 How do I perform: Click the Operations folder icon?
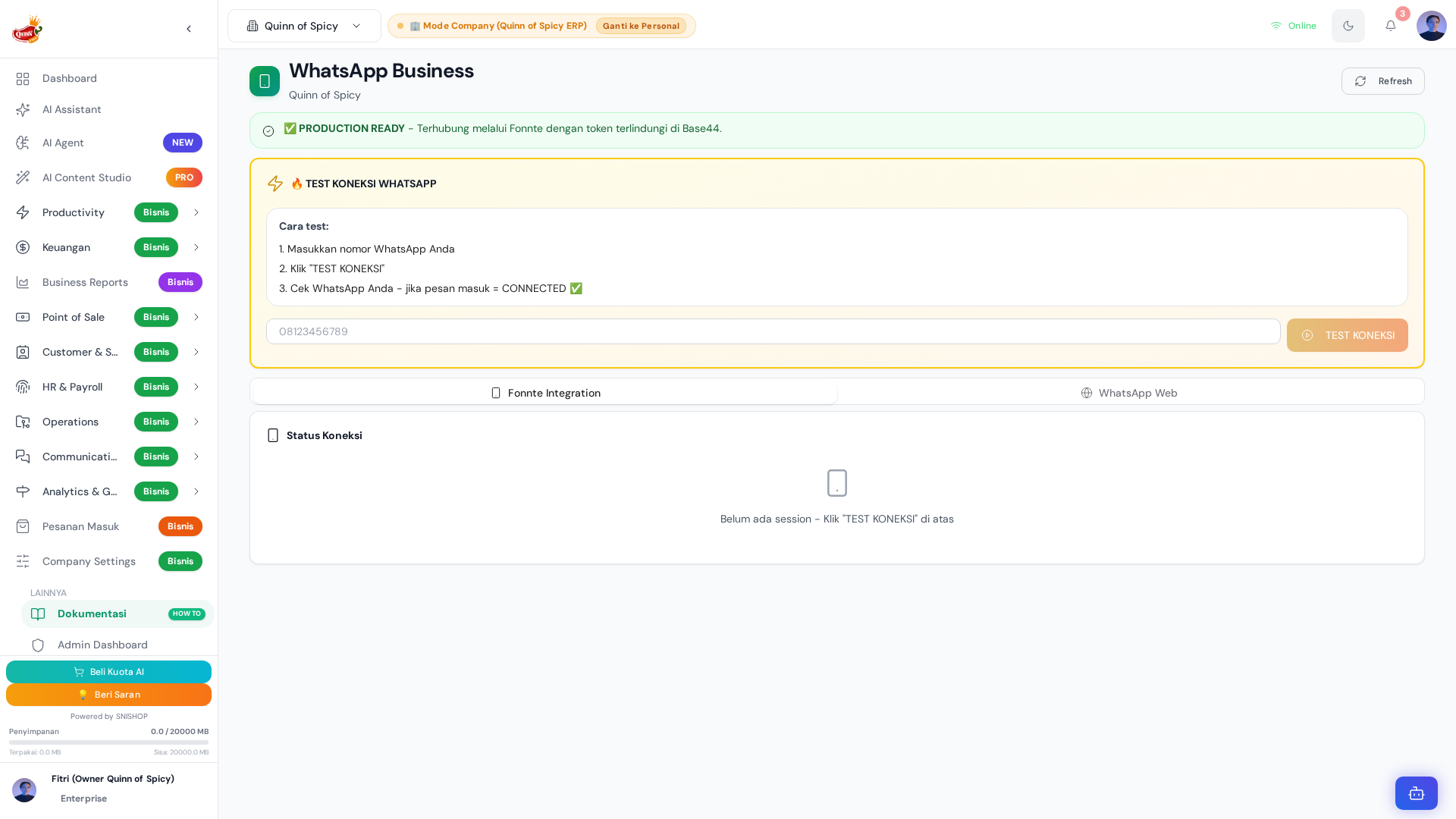pos(23,422)
